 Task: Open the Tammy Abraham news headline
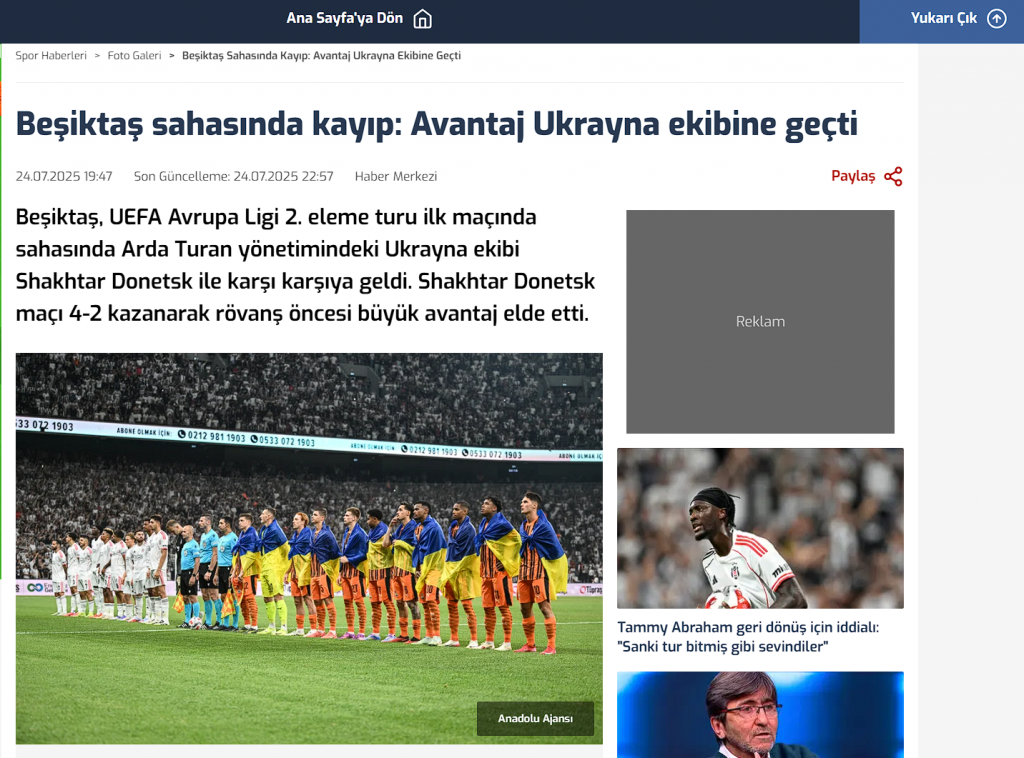[748, 637]
